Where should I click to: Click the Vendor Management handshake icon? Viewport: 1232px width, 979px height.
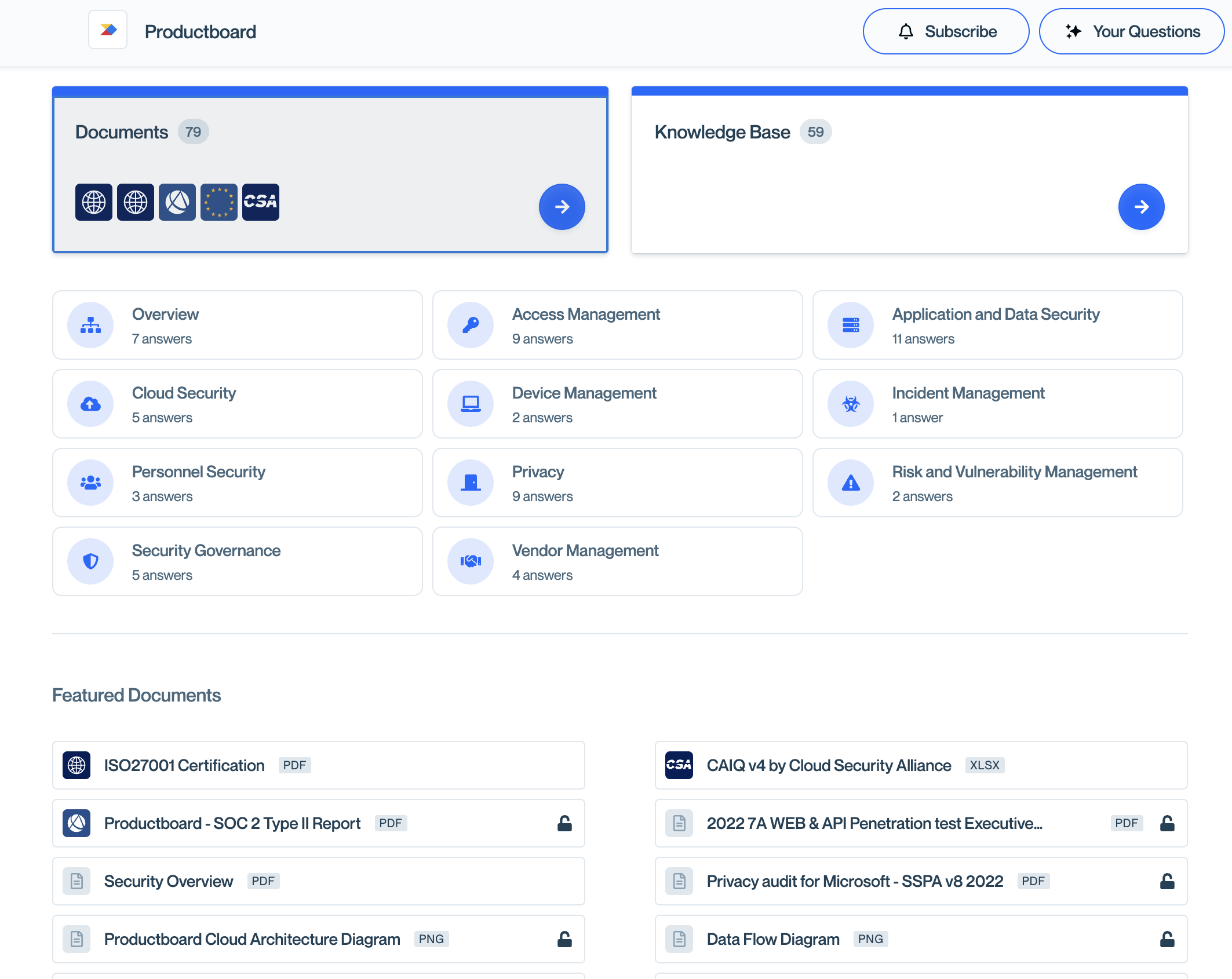point(471,561)
